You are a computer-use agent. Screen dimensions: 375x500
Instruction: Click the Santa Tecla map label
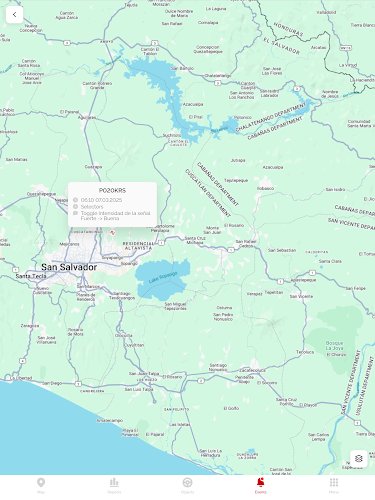[x=31, y=276]
